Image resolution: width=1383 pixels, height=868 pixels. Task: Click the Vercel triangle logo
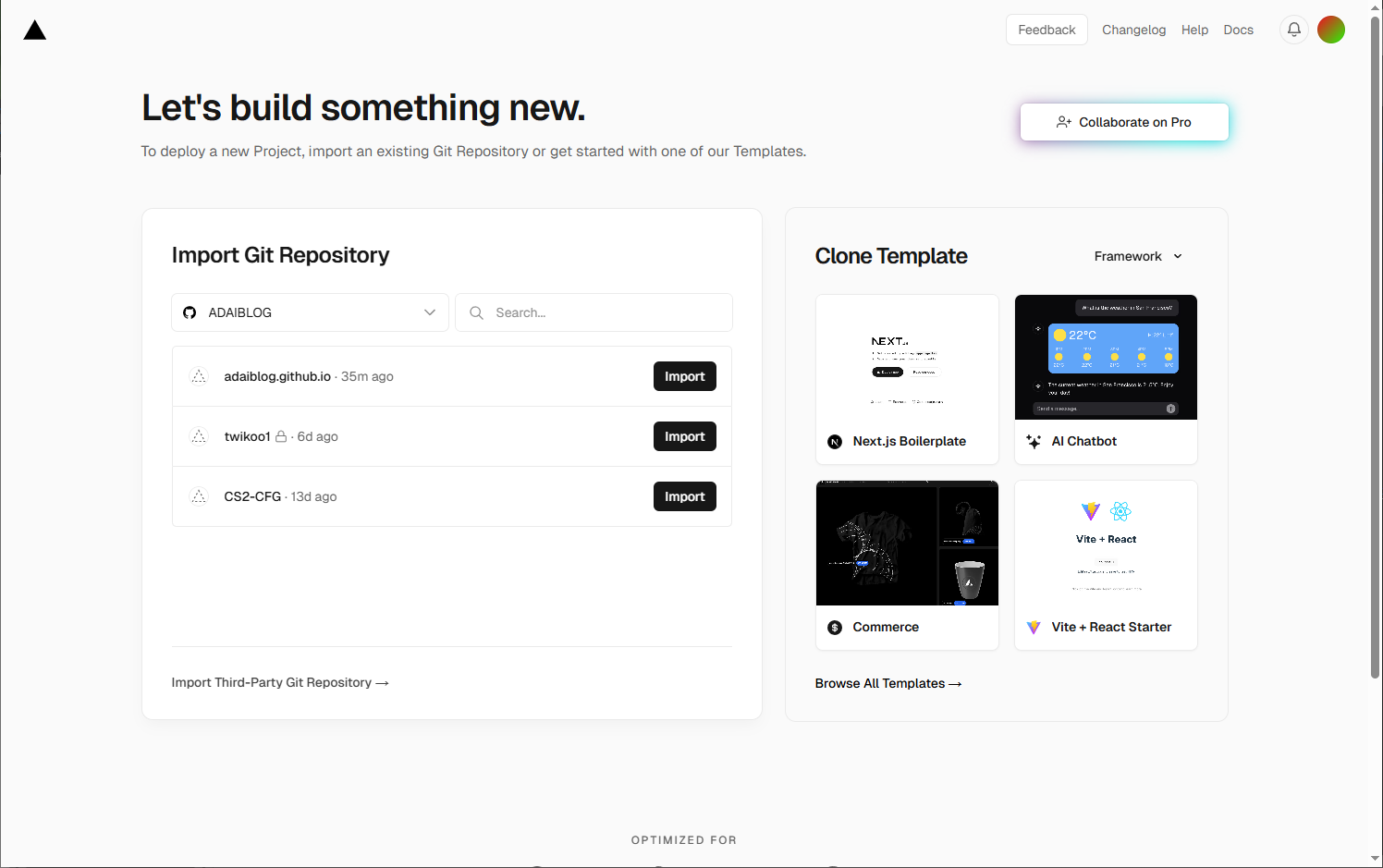coord(35,31)
